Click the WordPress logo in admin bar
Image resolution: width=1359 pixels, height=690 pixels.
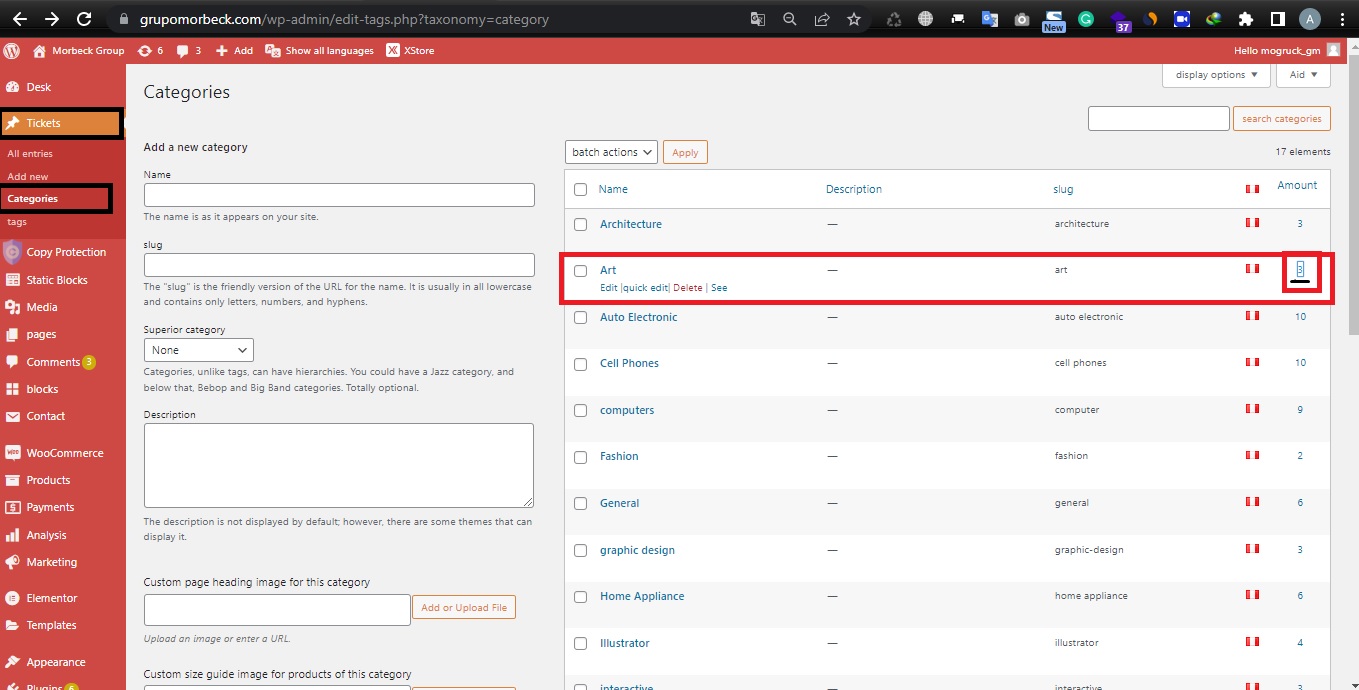tap(13, 50)
